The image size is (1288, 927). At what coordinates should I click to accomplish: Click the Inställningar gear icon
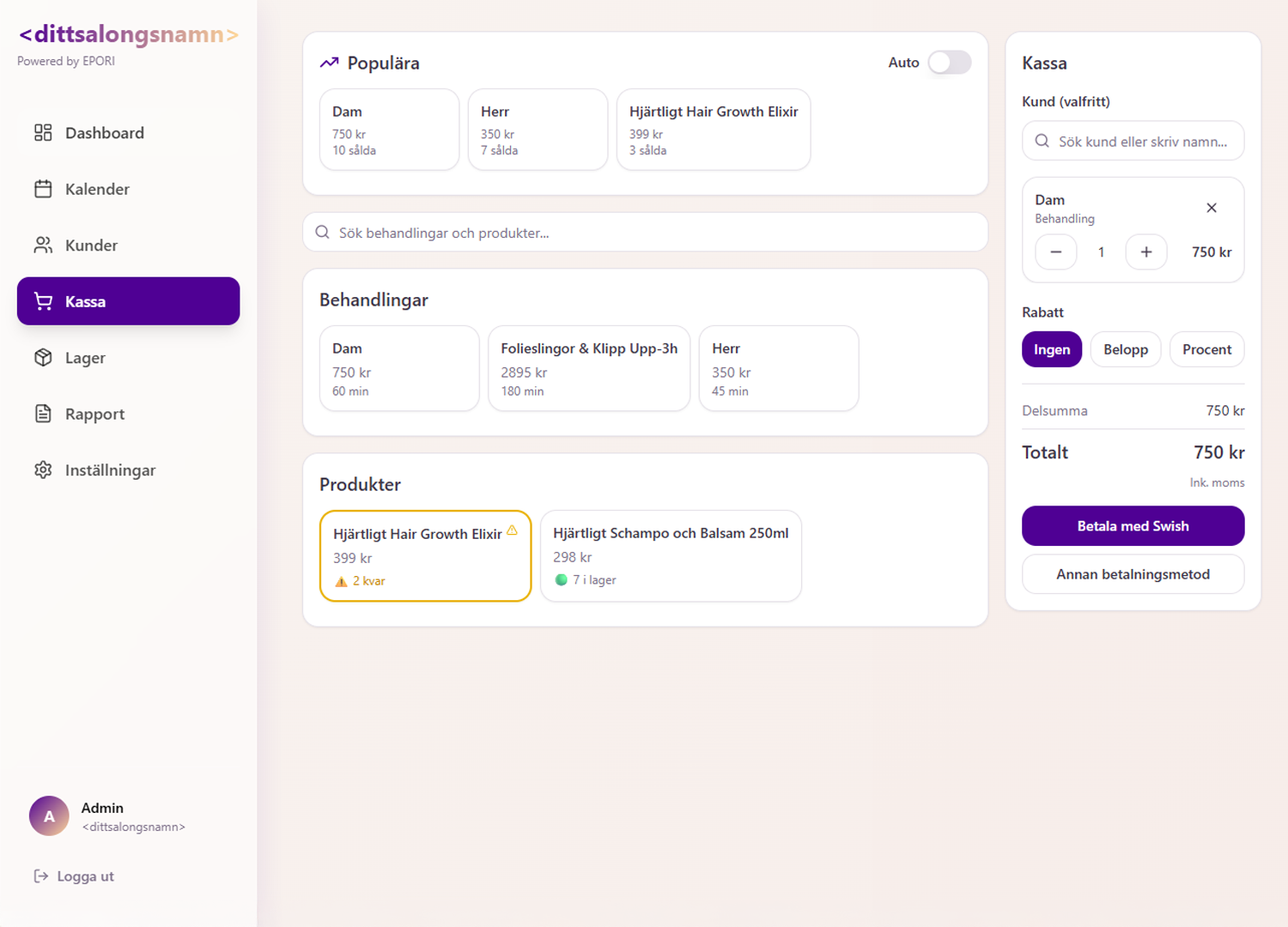(x=43, y=470)
